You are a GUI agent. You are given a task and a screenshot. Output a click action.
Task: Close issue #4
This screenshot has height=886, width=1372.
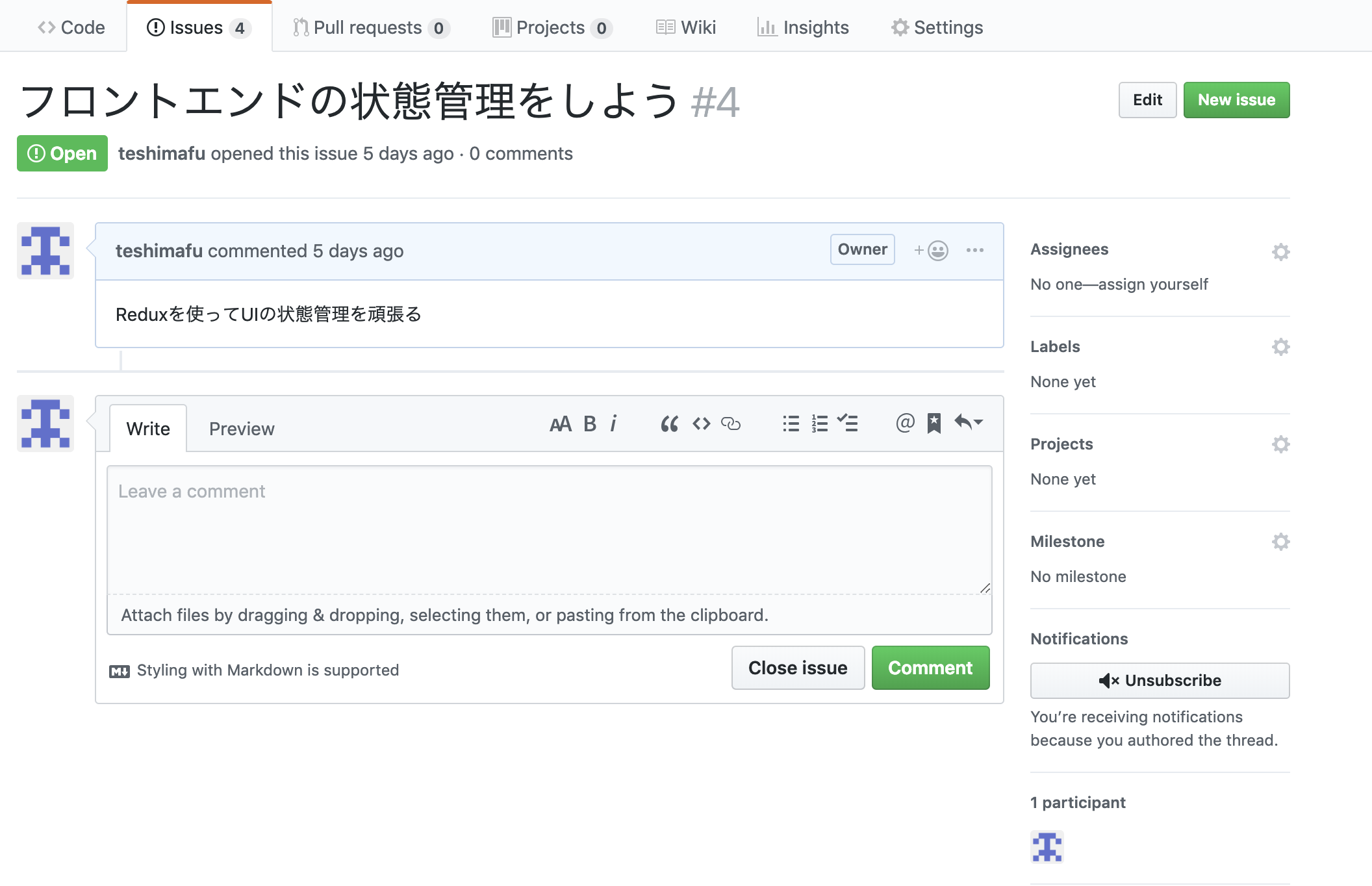[798, 668]
